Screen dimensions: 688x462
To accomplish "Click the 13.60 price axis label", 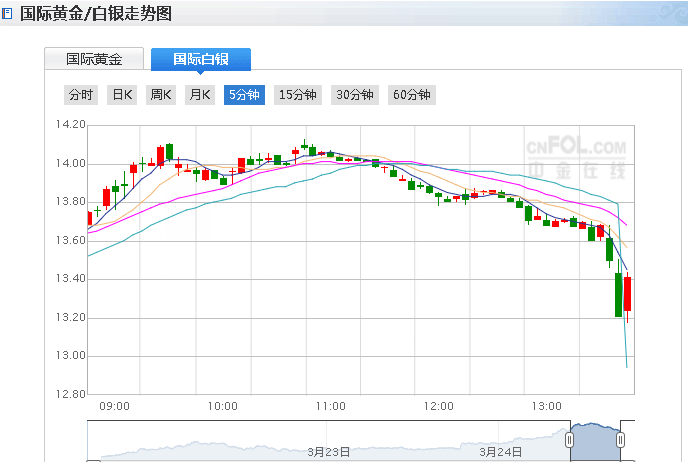I will 70,240.
